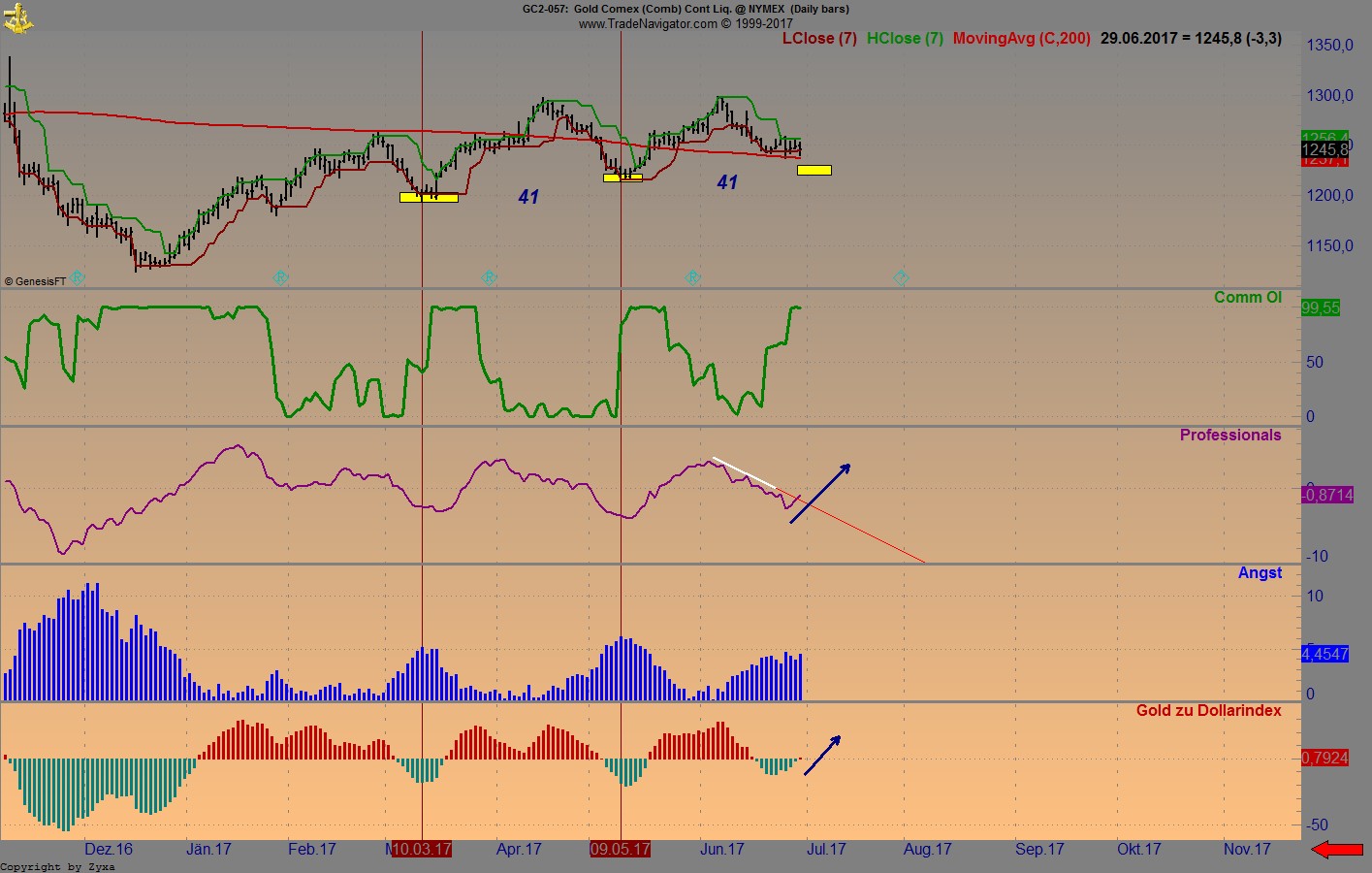
Task: Click the Apr.17 date label
Action: [519, 850]
